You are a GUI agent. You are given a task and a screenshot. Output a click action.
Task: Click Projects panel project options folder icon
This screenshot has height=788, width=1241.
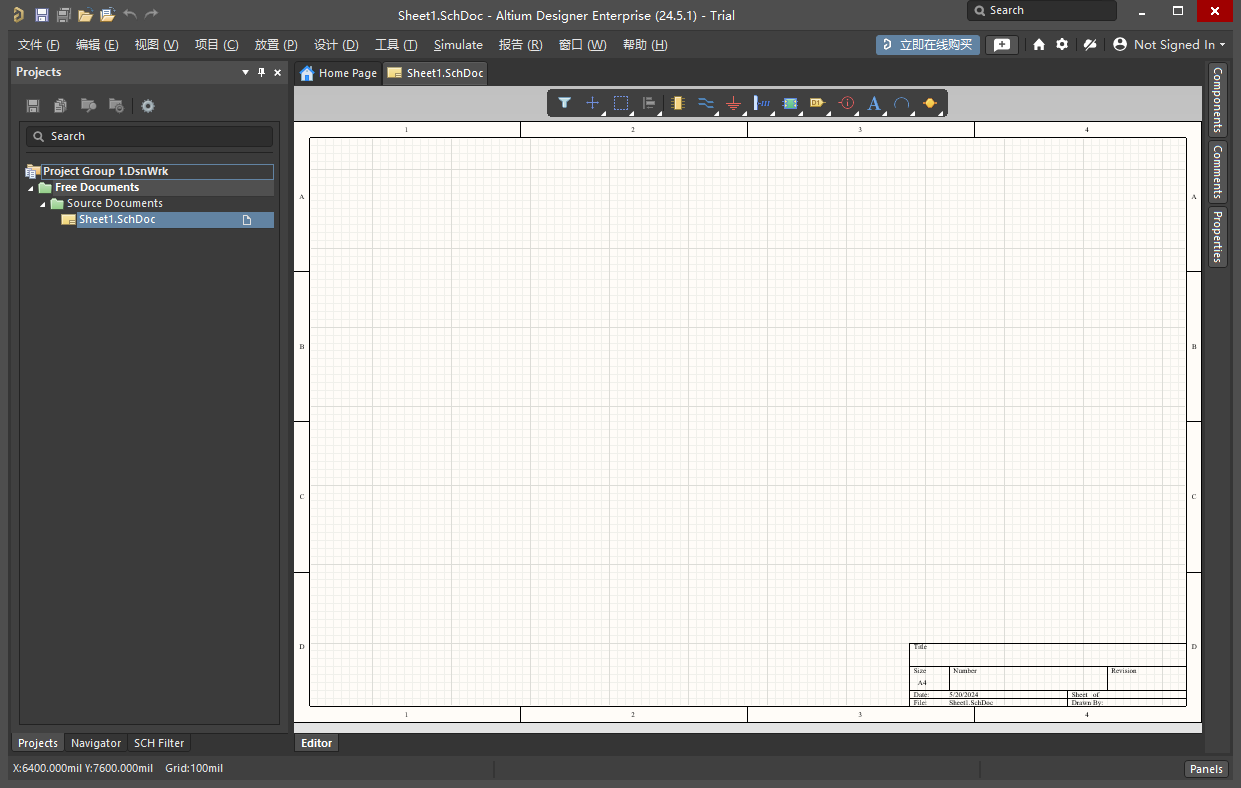(x=117, y=106)
